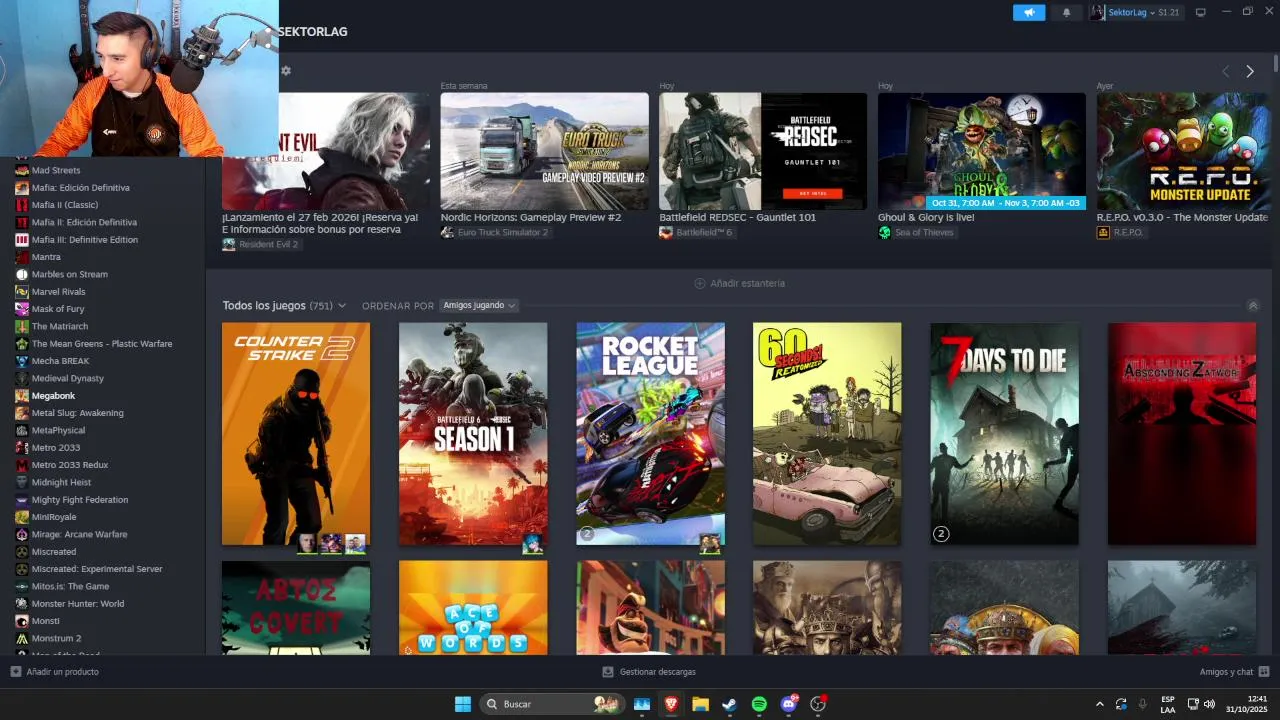Click the MiniRoyale game icon

[22, 517]
